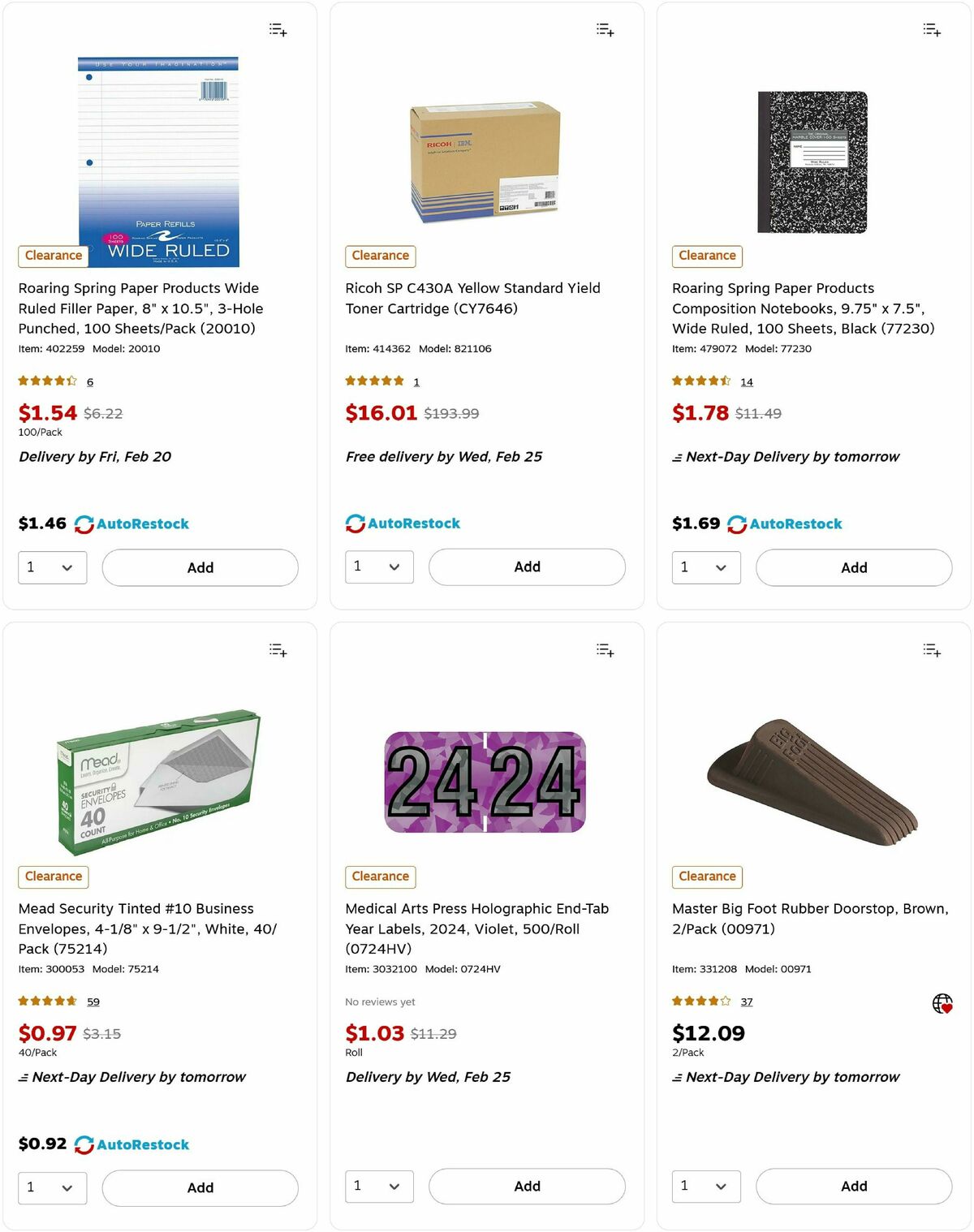Open quantity dropdown for the rubber doorstop
The width and height of the screenshot is (974, 1232).
[705, 1187]
